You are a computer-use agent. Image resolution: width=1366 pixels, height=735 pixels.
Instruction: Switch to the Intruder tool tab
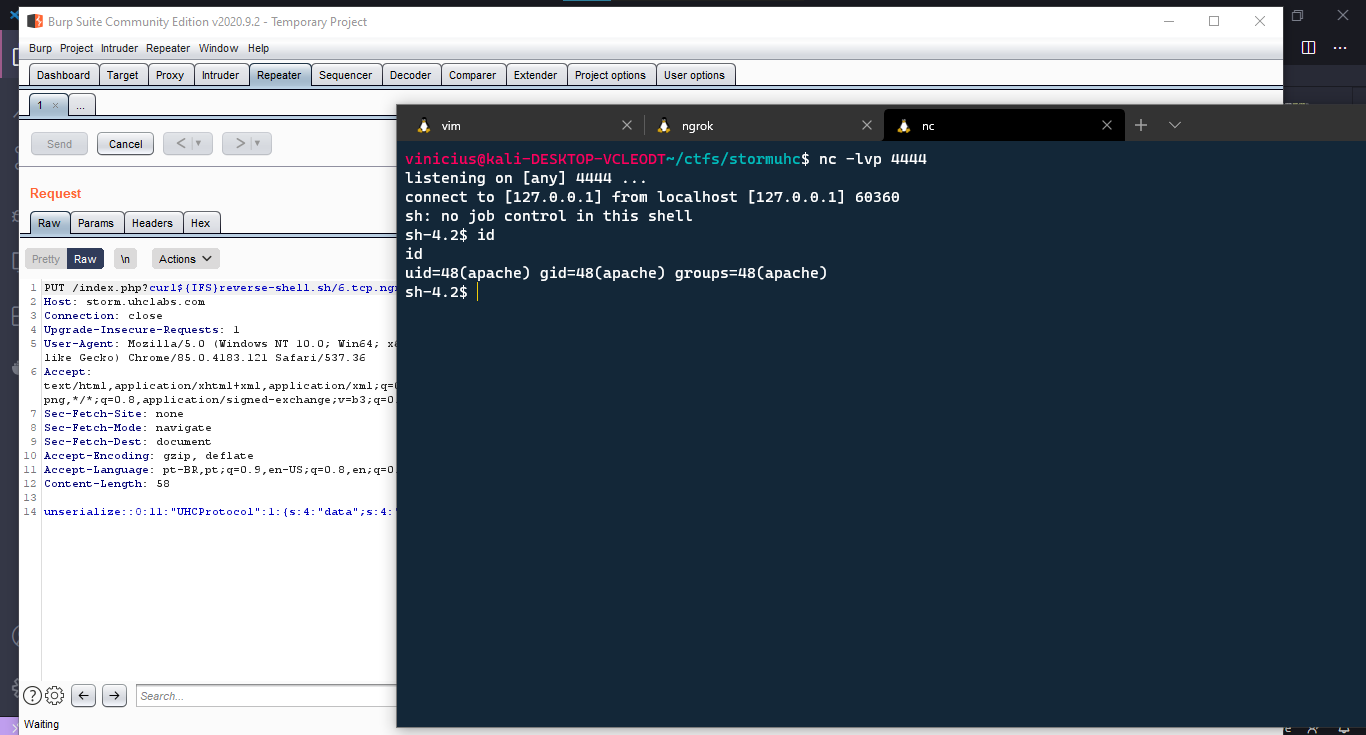point(221,75)
